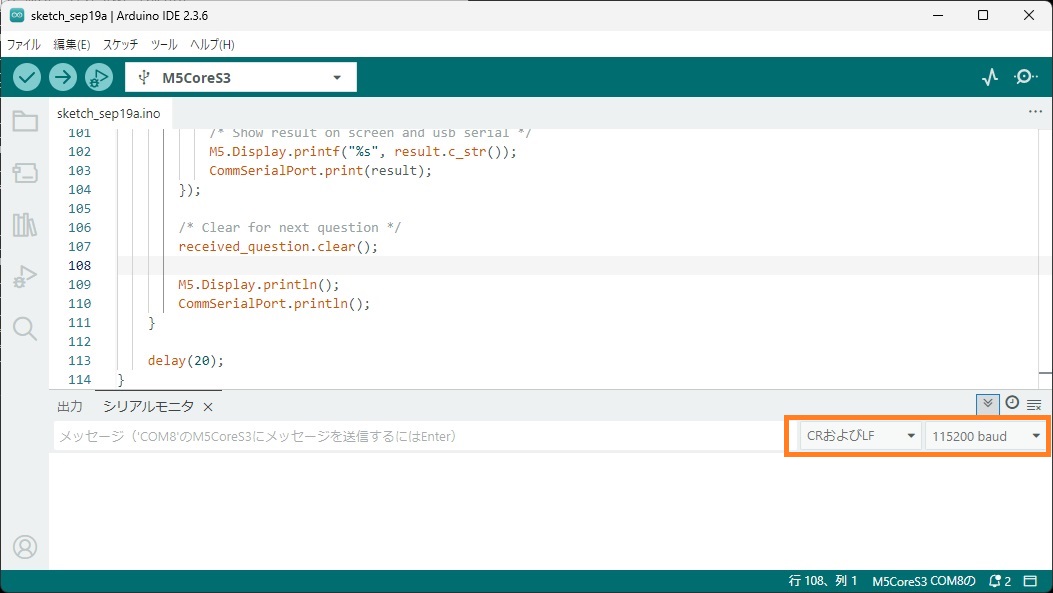Open the Boards Manager sidebar

point(25,173)
